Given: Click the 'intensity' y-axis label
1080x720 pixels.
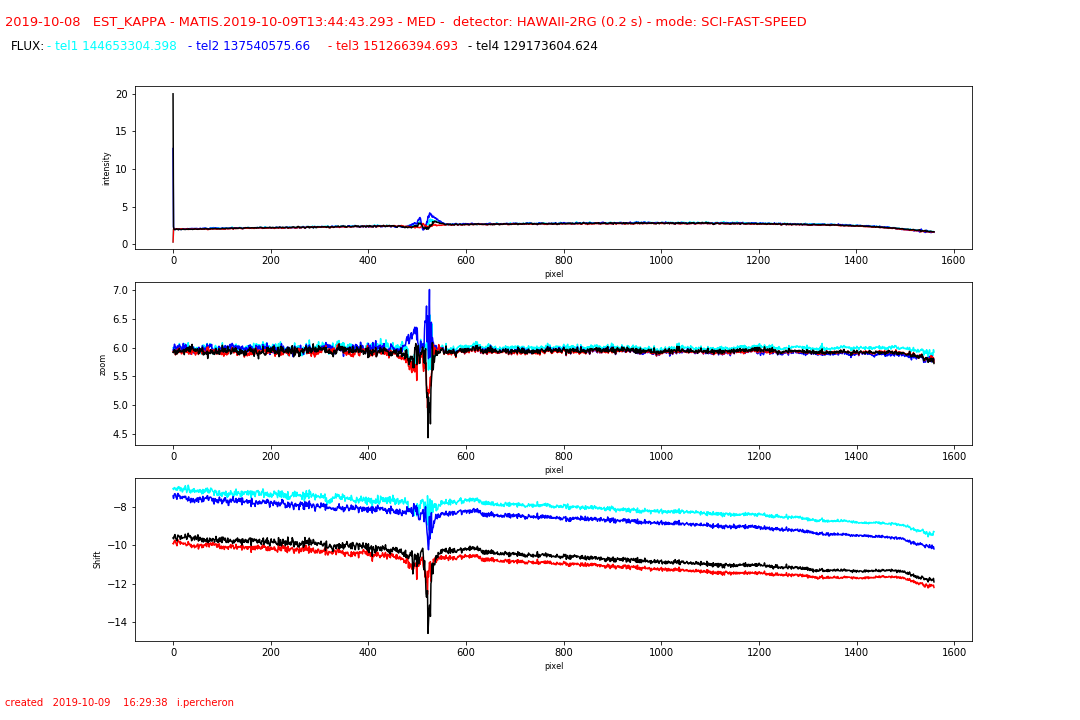Looking at the screenshot, I should tap(107, 168).
